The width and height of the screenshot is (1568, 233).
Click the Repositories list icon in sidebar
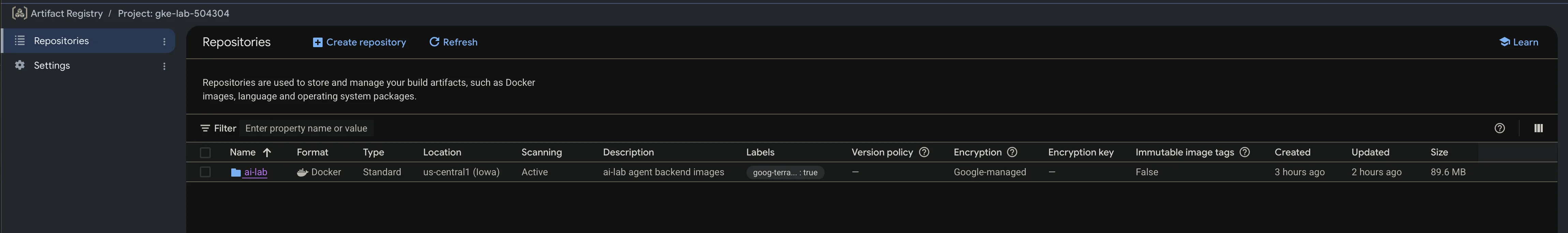(x=19, y=40)
